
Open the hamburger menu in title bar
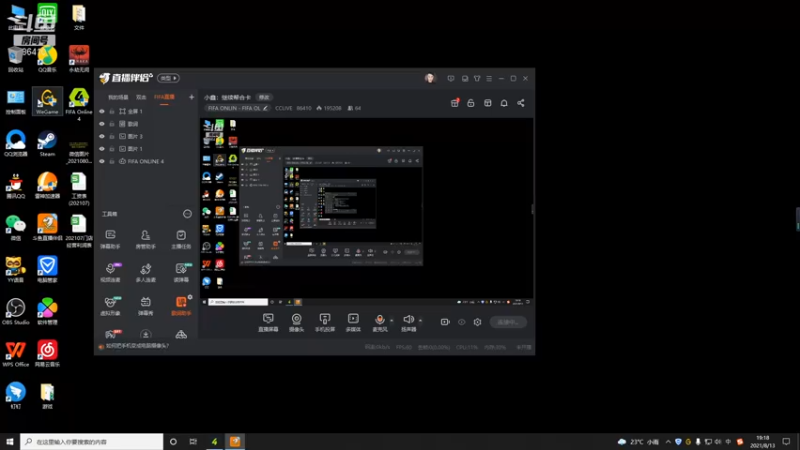[489, 79]
